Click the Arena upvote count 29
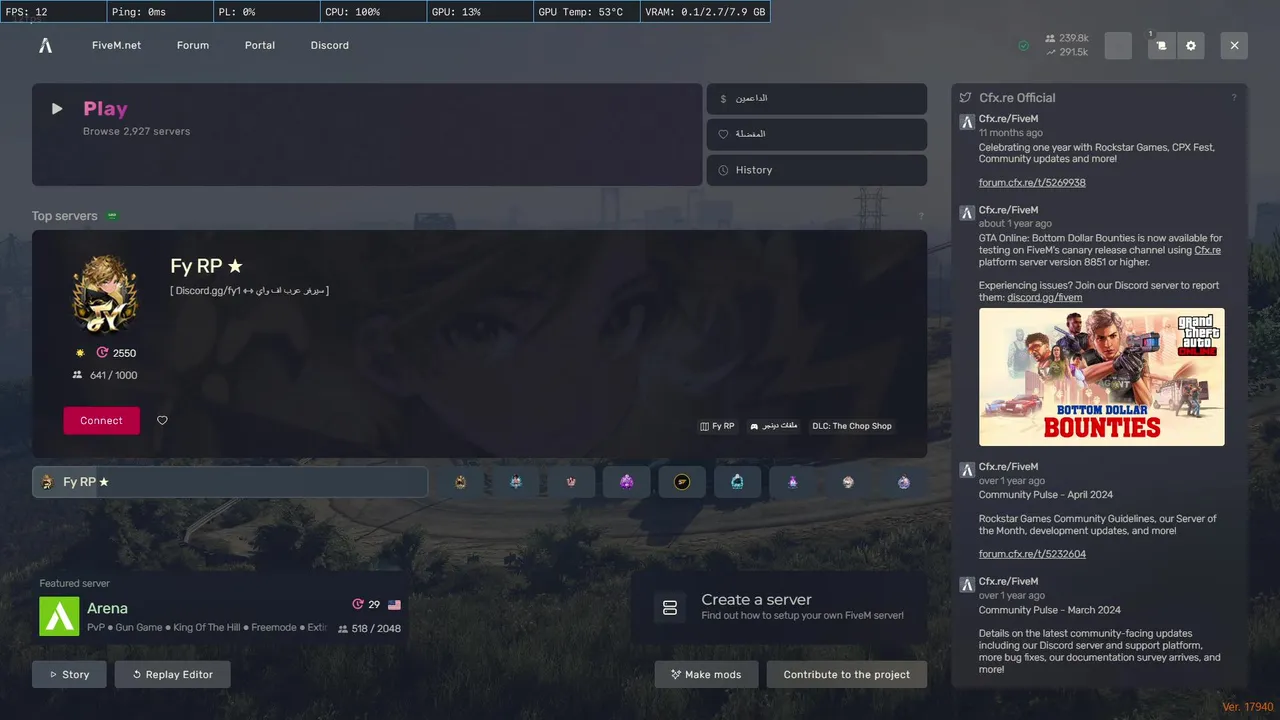The width and height of the screenshot is (1280, 720). click(x=366, y=605)
